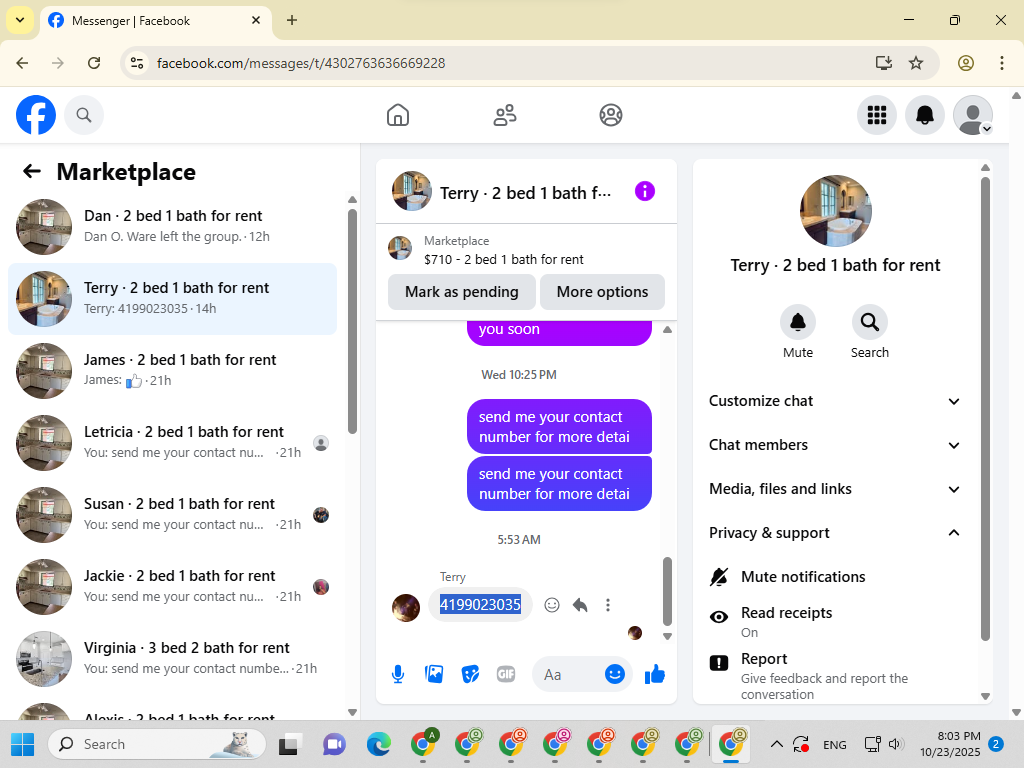Click Windows taskbar Search box
Screen dimensions: 1024x768
[157, 744]
